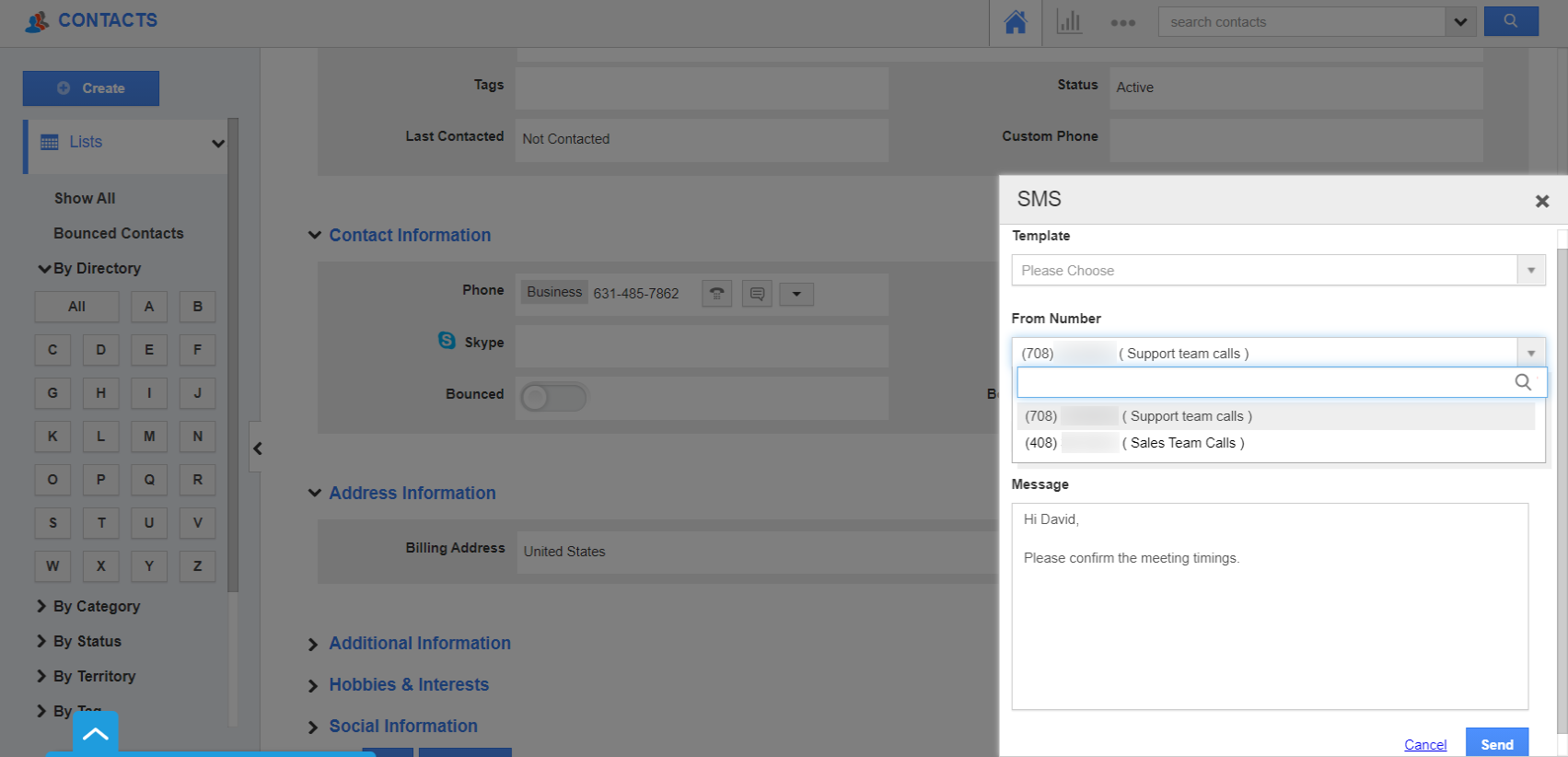Click the Cancel link
Image resolution: width=1568 pixels, height=757 pixels.
(x=1424, y=744)
